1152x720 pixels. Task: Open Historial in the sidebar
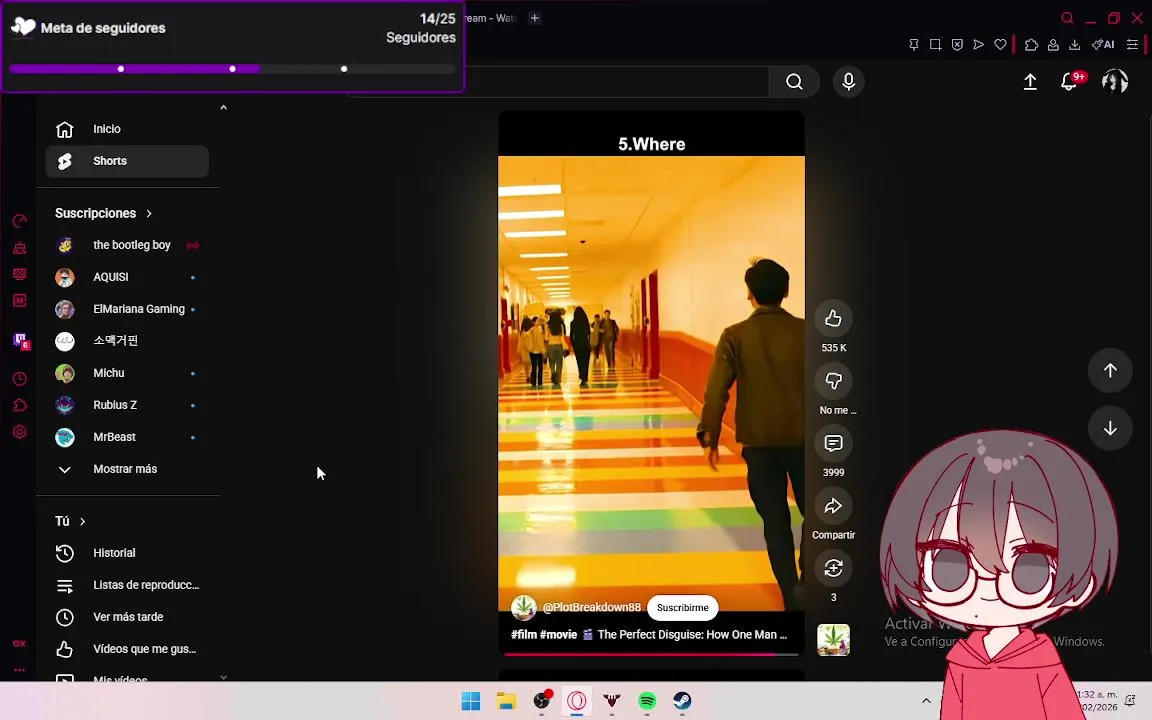(127, 553)
